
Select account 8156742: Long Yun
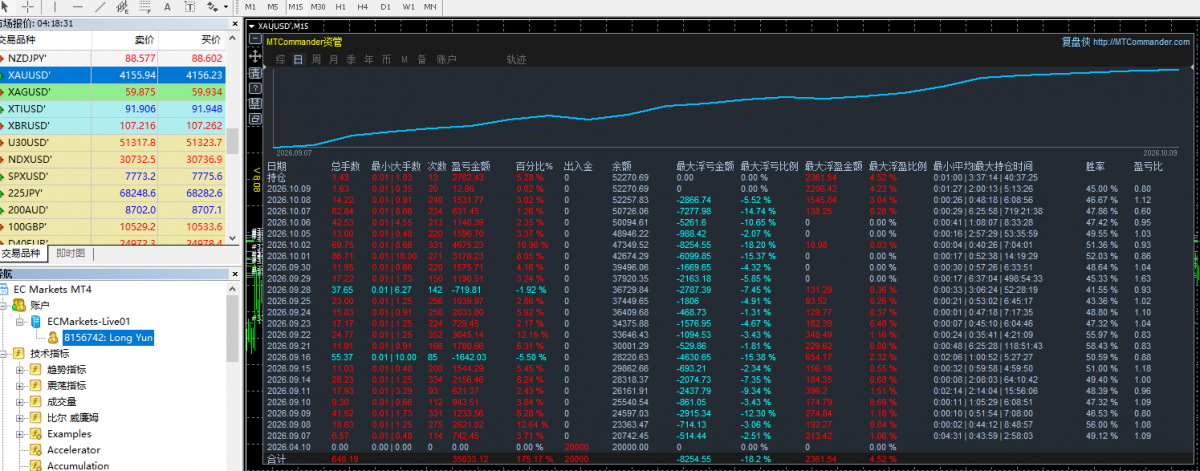(108, 338)
